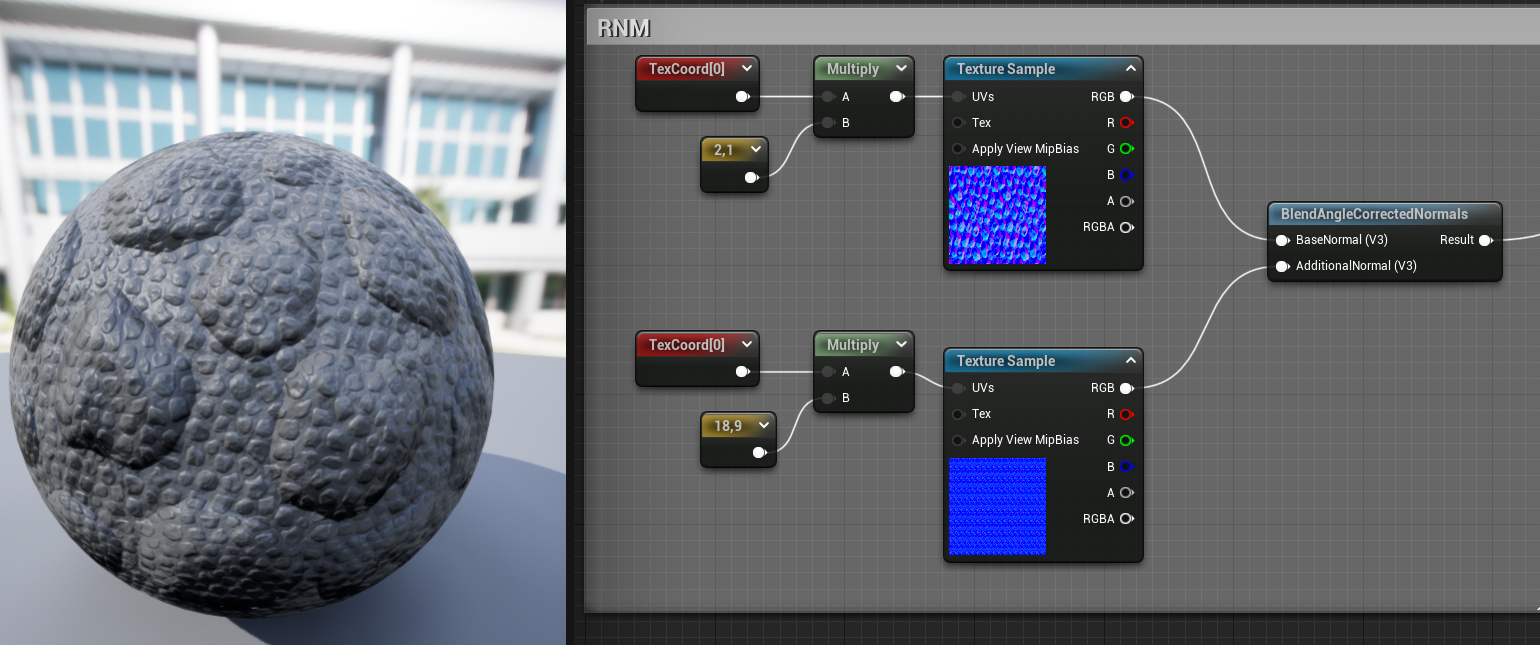Viewport: 1540px width, 645px height.
Task: Select the Multiply node title fed by 2,1
Action: coord(852,69)
